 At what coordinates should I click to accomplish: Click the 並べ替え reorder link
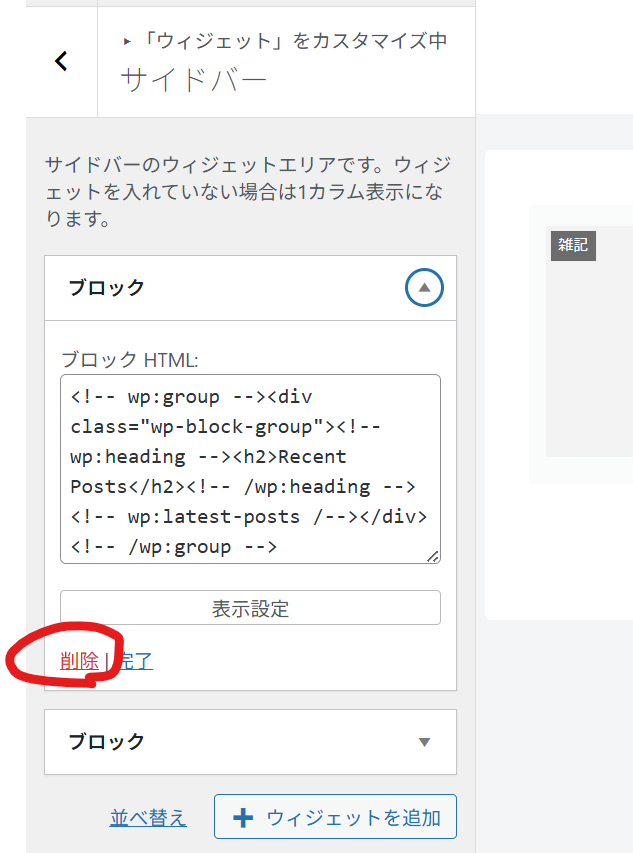pos(148,818)
